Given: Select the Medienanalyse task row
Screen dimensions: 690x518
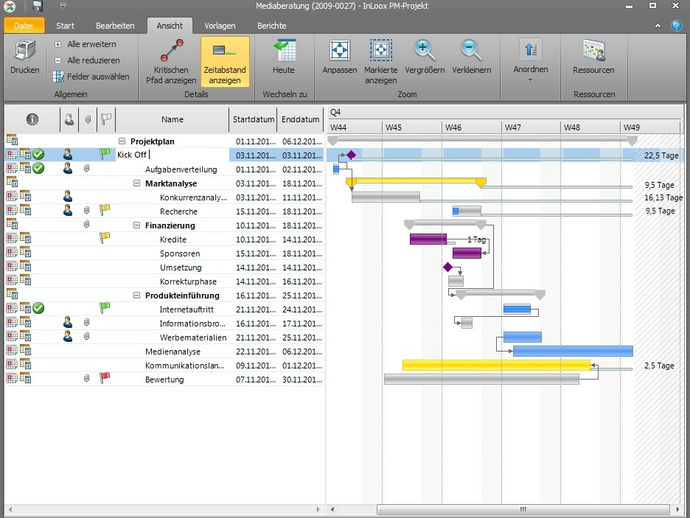Looking at the screenshot, I should coord(165,352).
